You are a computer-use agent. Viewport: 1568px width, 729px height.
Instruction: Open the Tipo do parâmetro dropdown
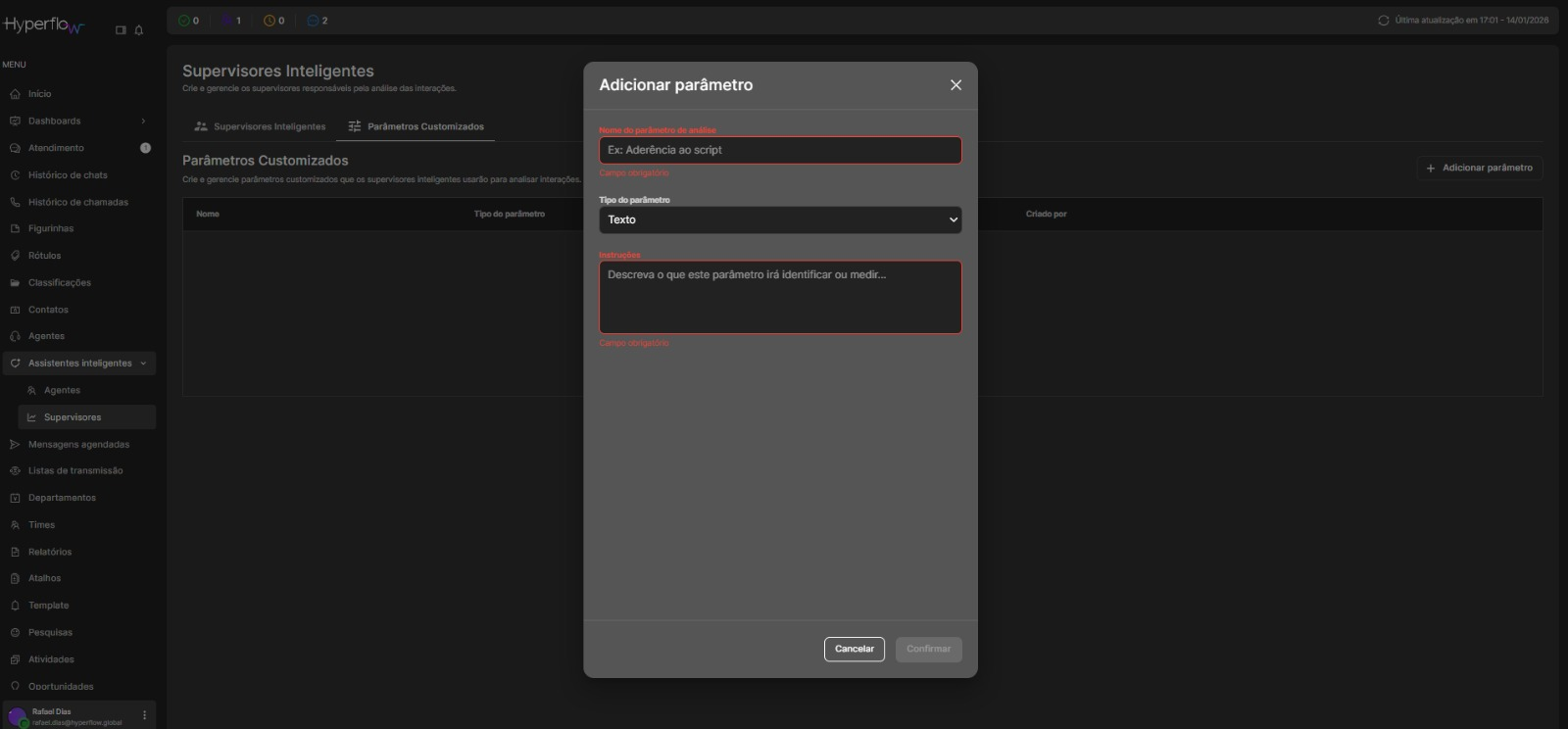[780, 219]
